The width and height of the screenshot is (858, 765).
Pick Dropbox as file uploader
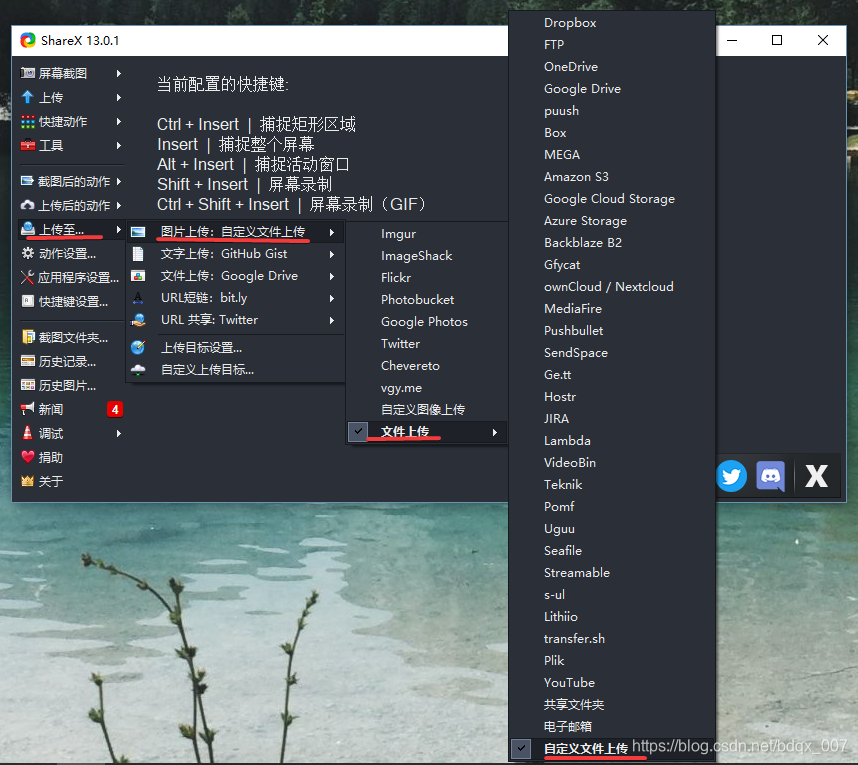(x=570, y=22)
